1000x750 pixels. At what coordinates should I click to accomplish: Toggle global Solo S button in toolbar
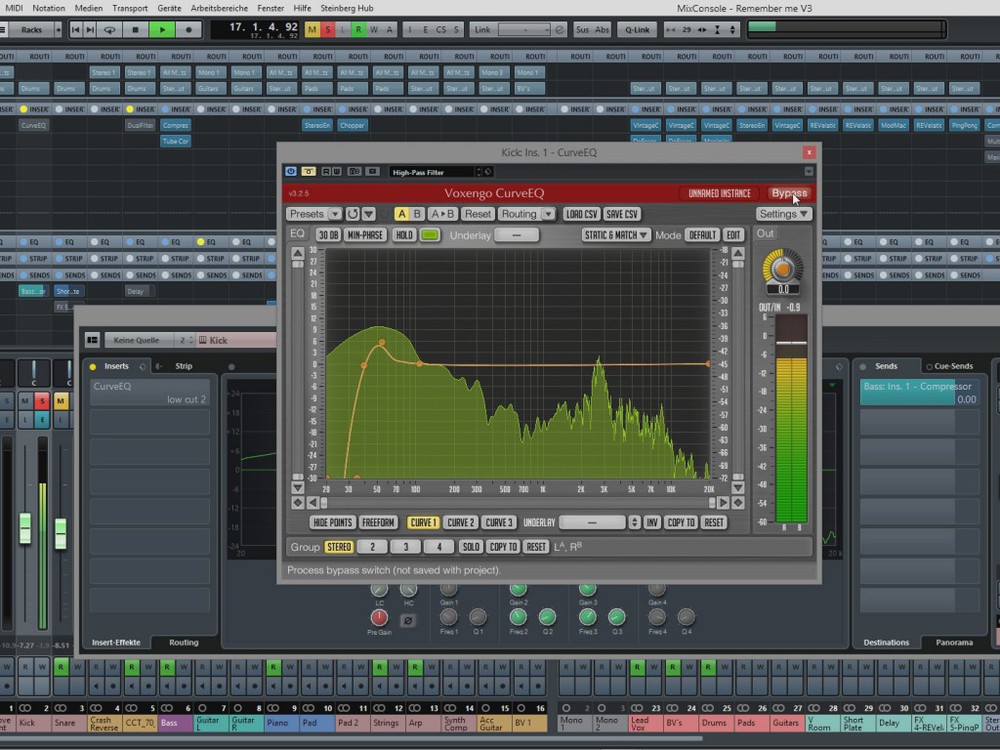[328, 29]
